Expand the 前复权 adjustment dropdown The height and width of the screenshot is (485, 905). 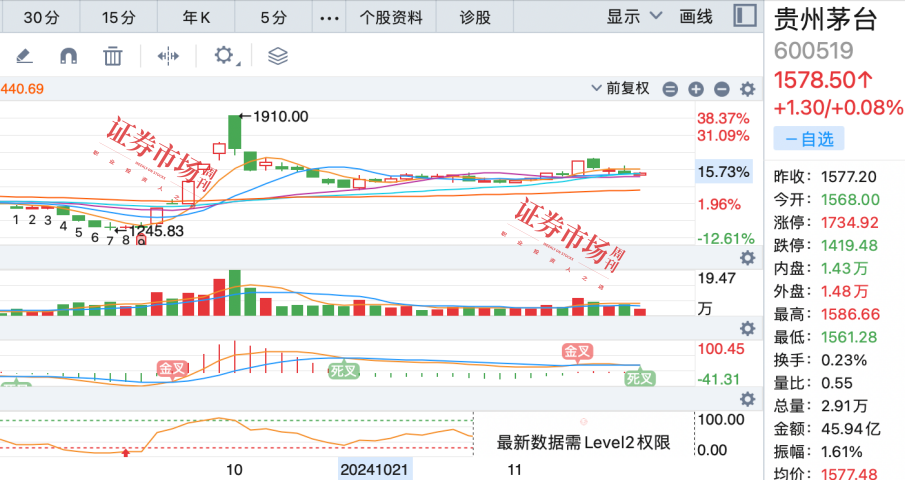[x=620, y=88]
